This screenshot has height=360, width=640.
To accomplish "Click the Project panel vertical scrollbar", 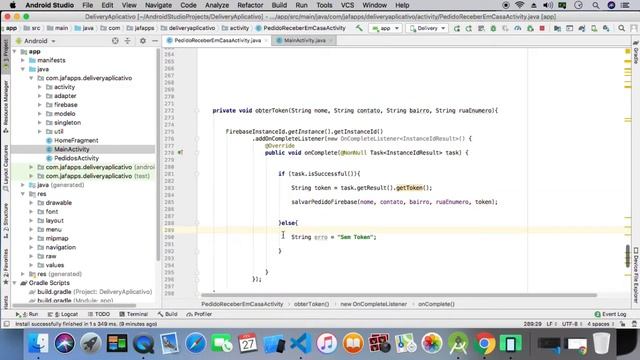I will 158,154.
